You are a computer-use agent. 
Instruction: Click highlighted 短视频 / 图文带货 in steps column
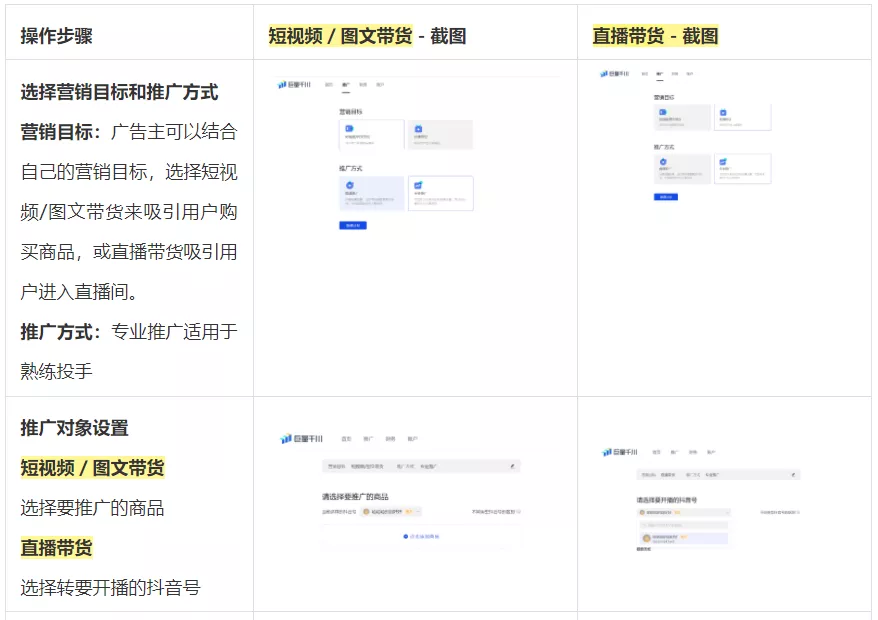tap(92, 468)
